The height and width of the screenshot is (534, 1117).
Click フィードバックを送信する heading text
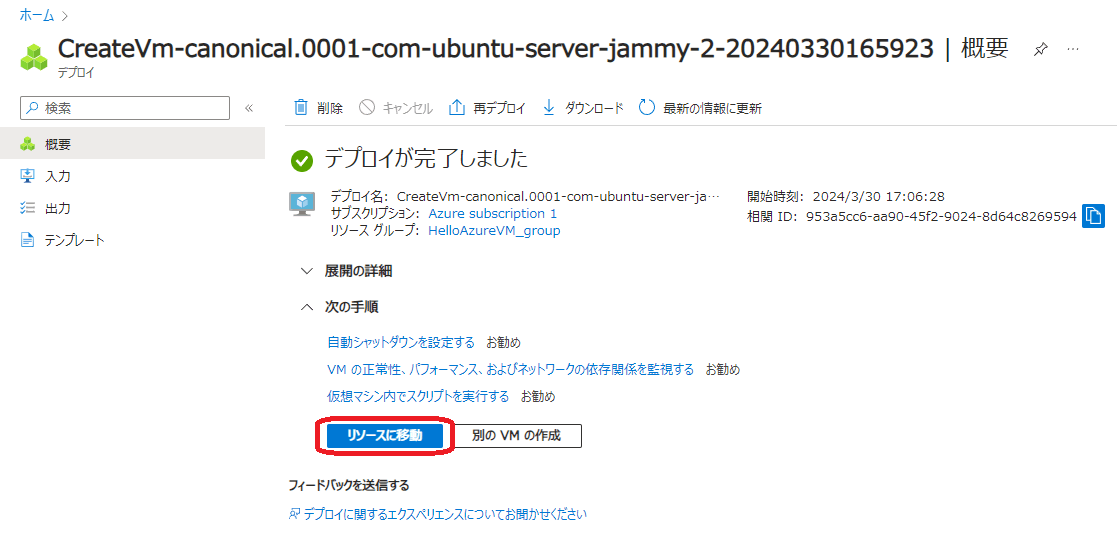coord(348,486)
